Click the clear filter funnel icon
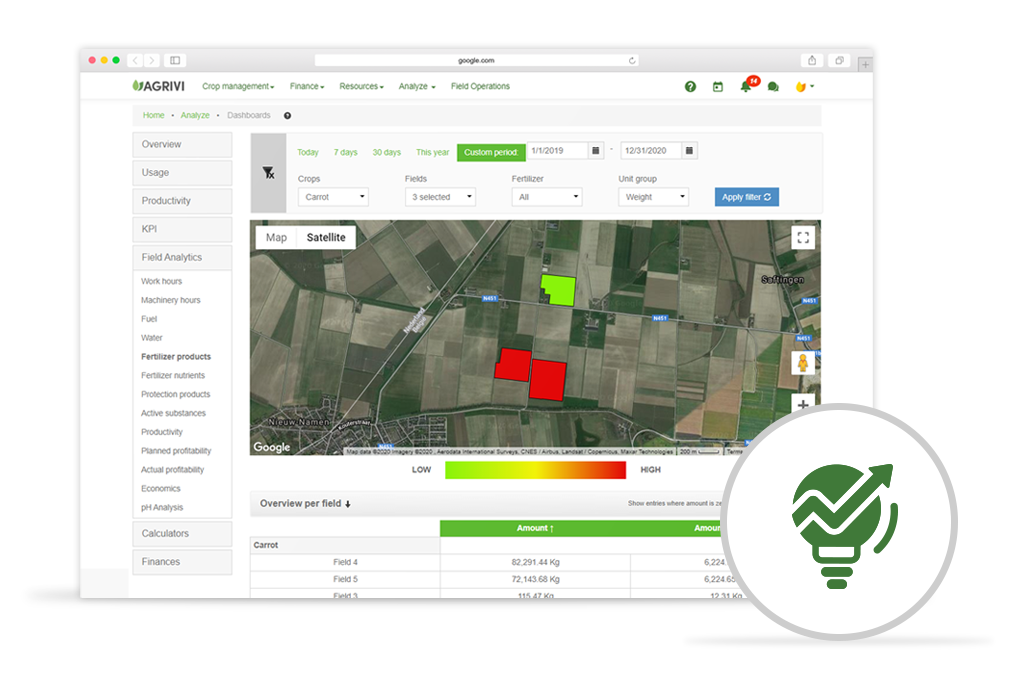Image resolution: width=1032 pixels, height=700 pixels. [269, 173]
